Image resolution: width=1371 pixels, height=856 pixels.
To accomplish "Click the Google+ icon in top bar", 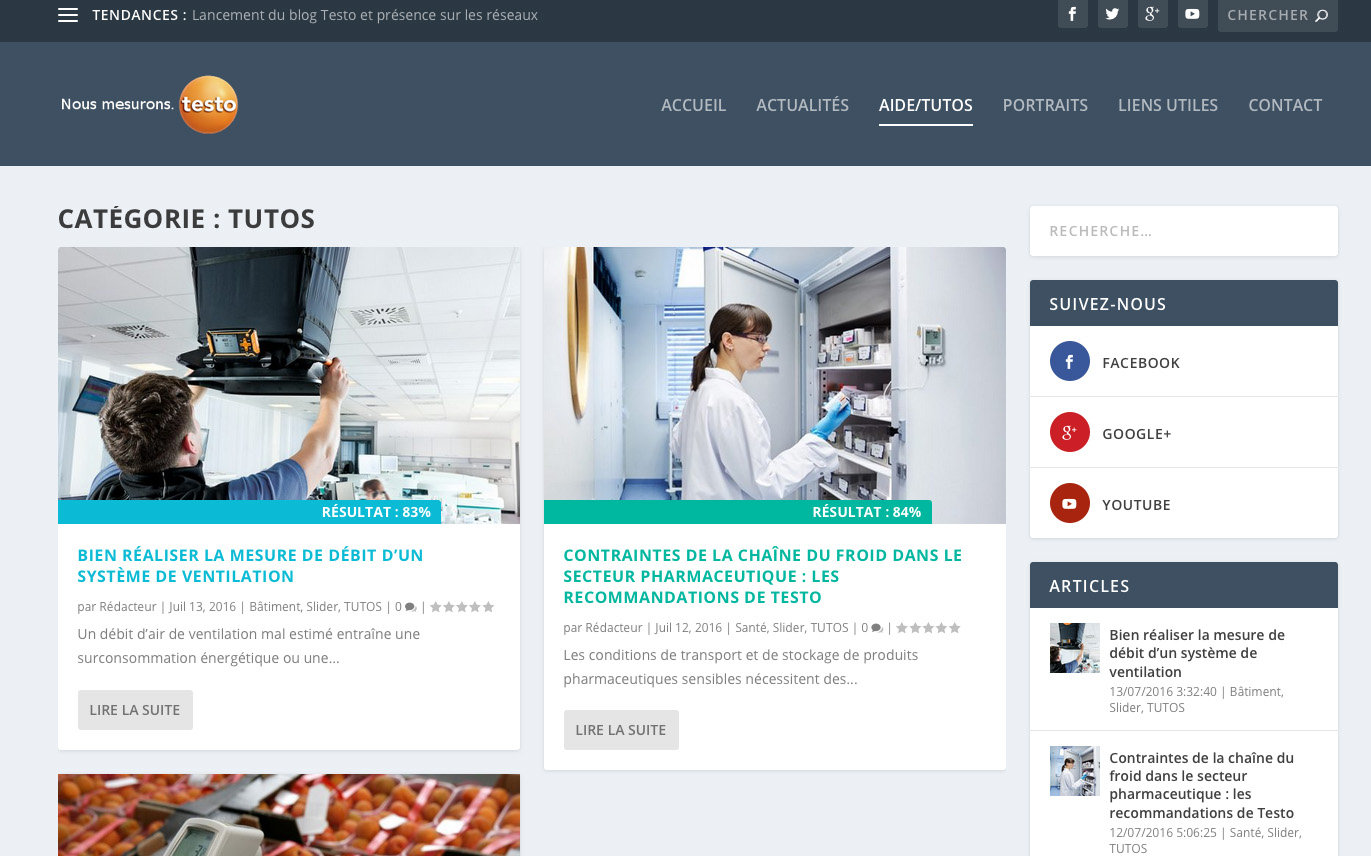I will point(1152,14).
